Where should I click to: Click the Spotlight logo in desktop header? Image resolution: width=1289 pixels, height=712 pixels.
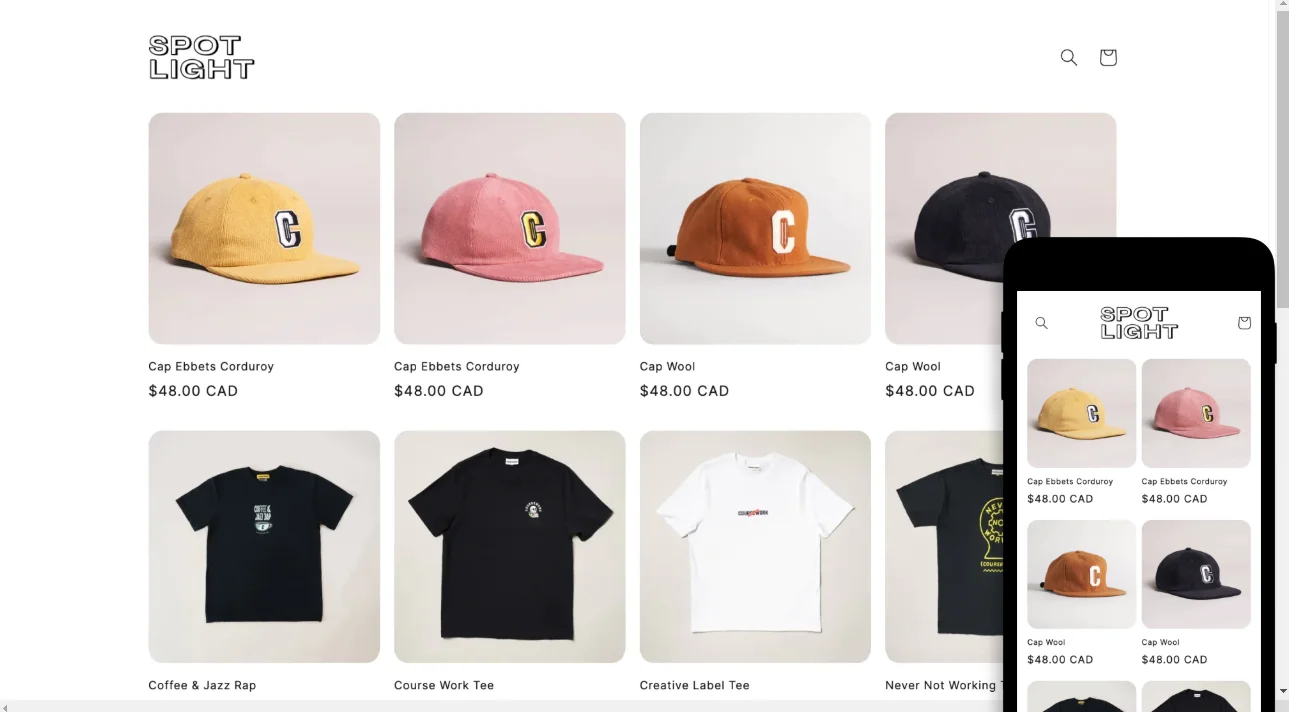tap(201, 57)
